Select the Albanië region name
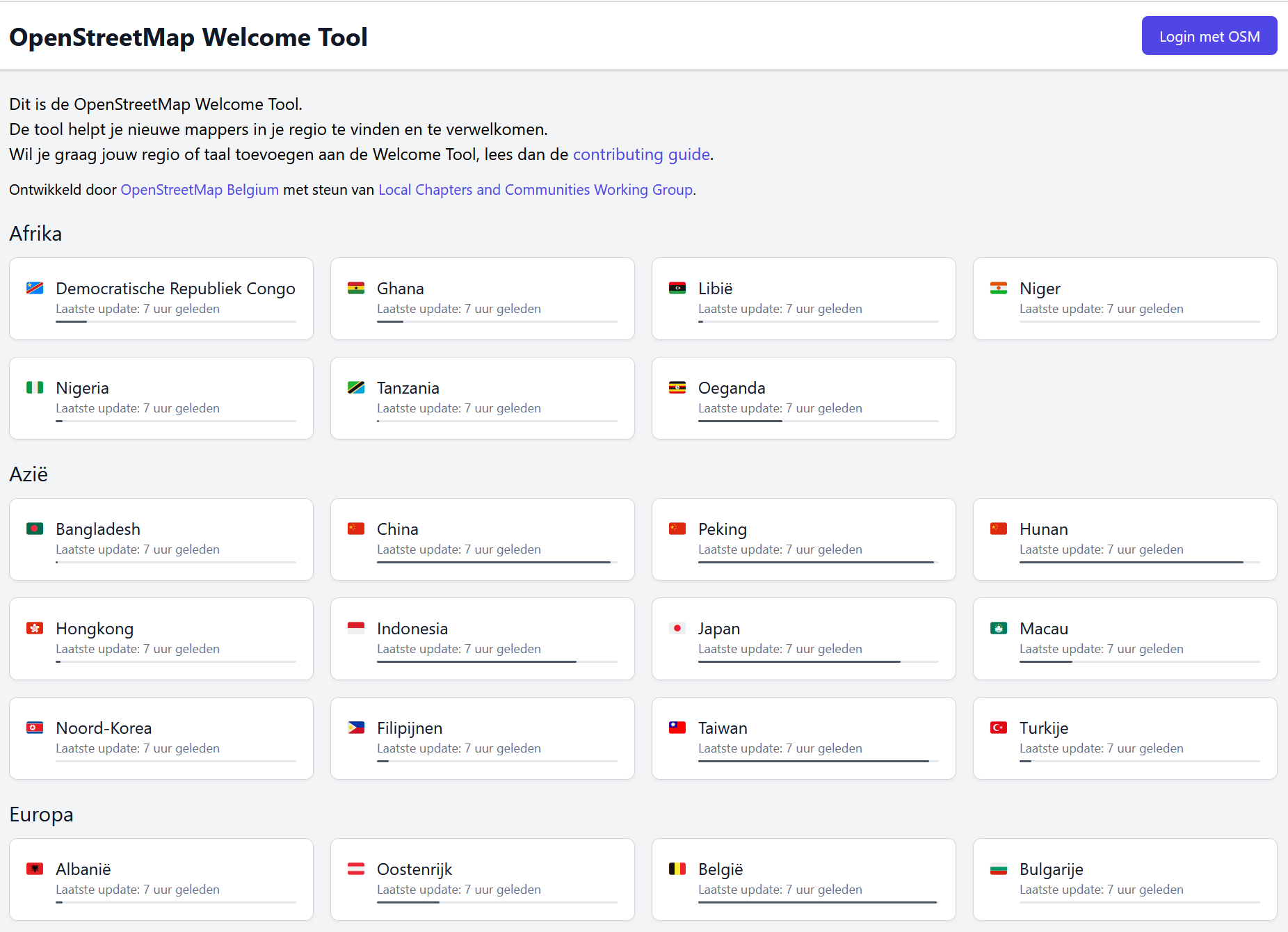The height and width of the screenshot is (932, 1288). [83, 869]
